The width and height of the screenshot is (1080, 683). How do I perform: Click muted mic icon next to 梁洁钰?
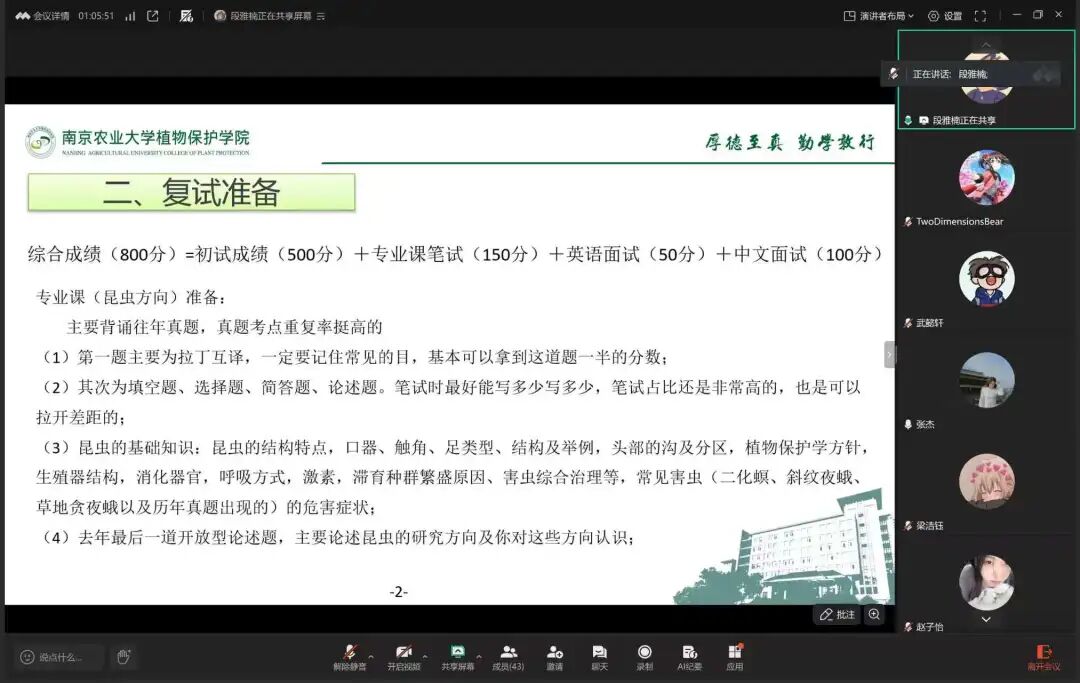(908, 525)
